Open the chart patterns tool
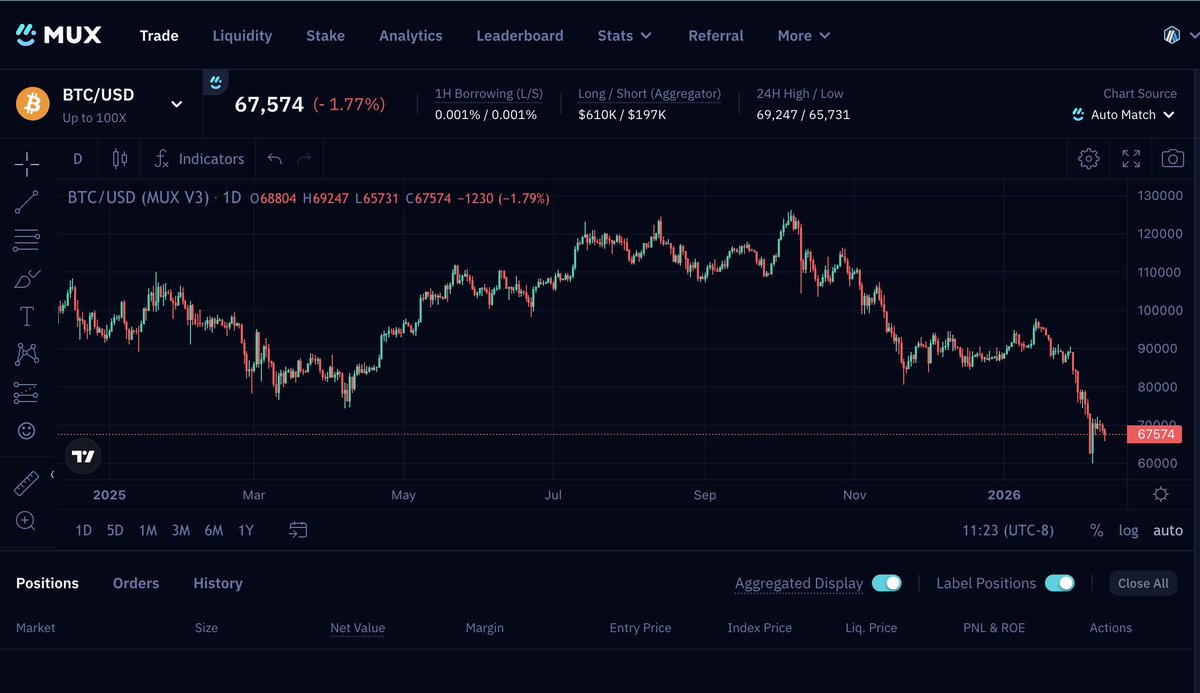Viewport: 1200px width, 693px height. click(x=27, y=354)
